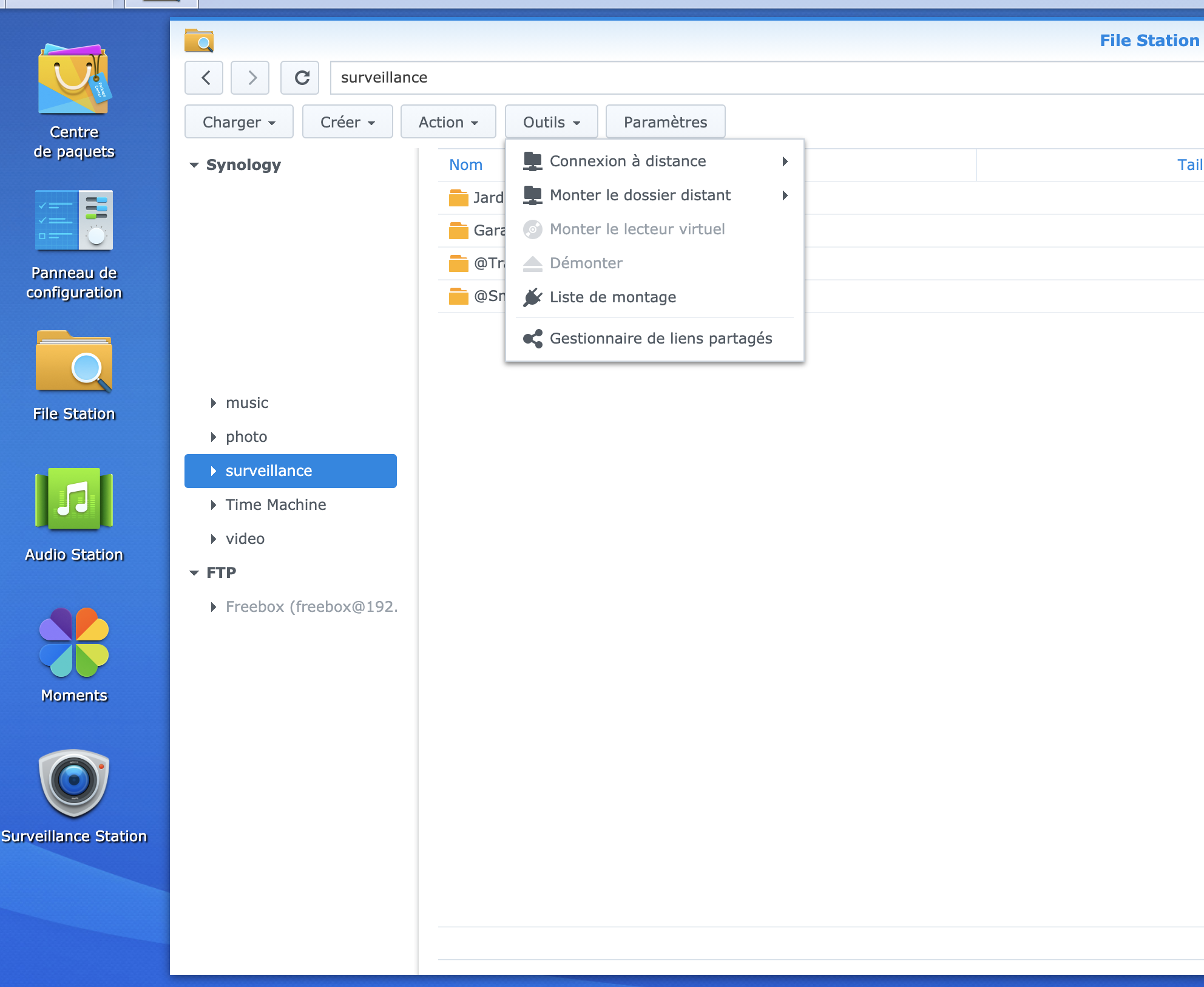The width and height of the screenshot is (1204, 987).
Task: Click the File Station desktop icon
Action: (73, 362)
